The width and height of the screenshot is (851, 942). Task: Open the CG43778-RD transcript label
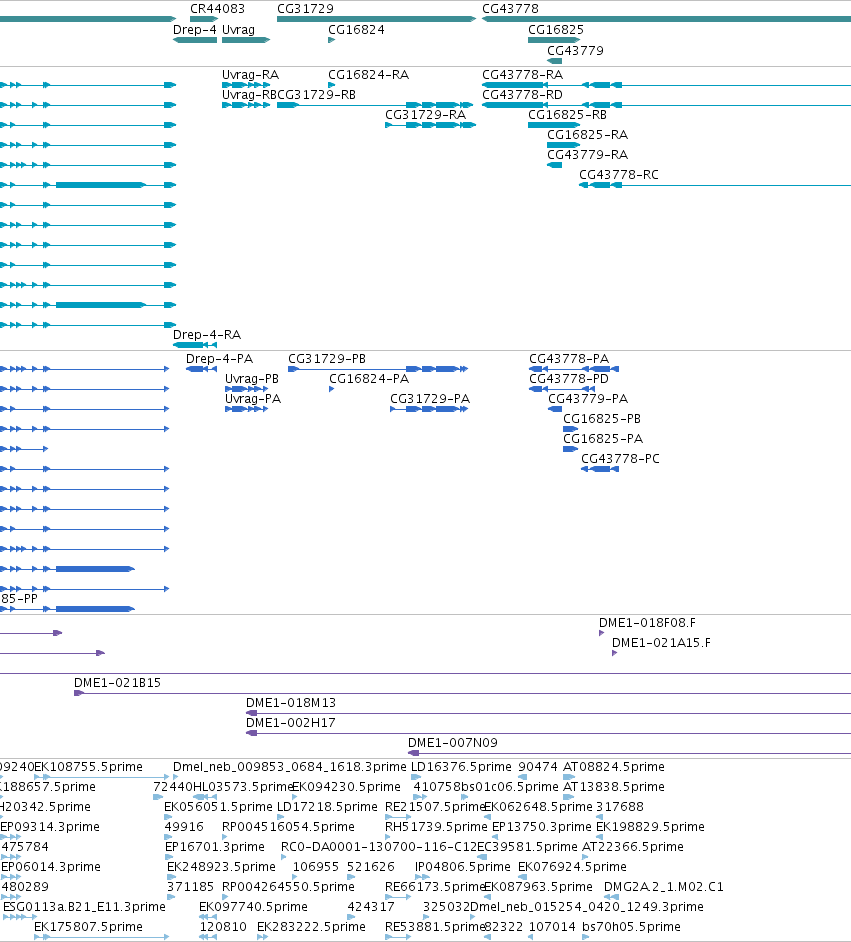tap(522, 94)
